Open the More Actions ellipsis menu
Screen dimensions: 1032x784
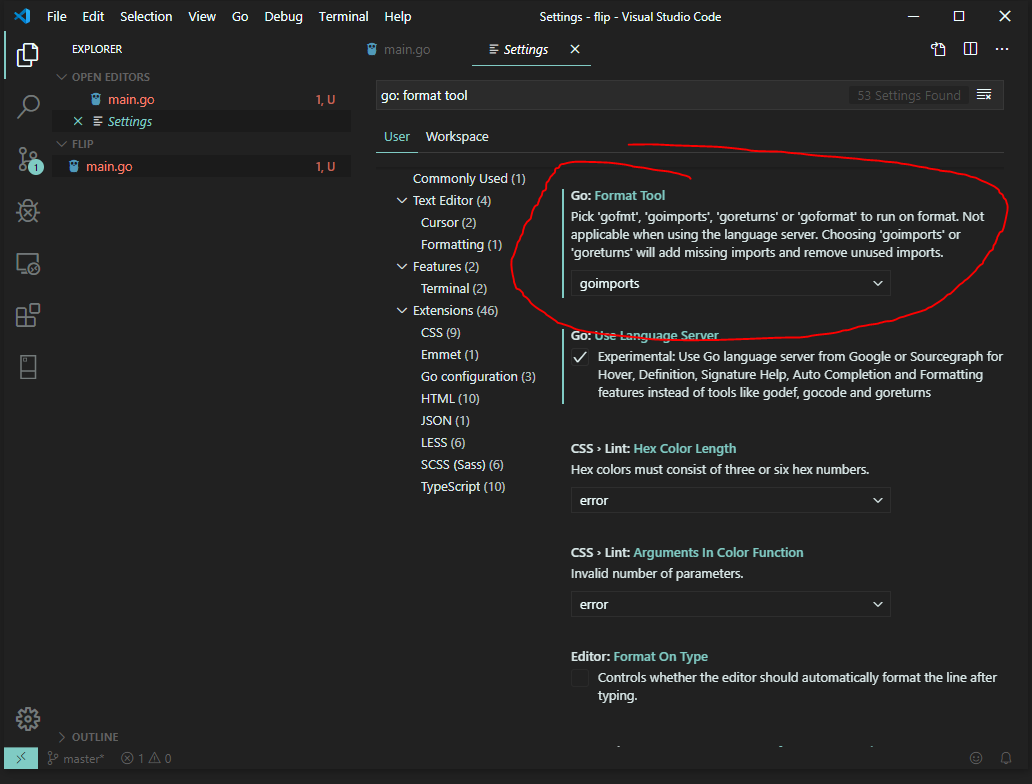tap(1002, 49)
